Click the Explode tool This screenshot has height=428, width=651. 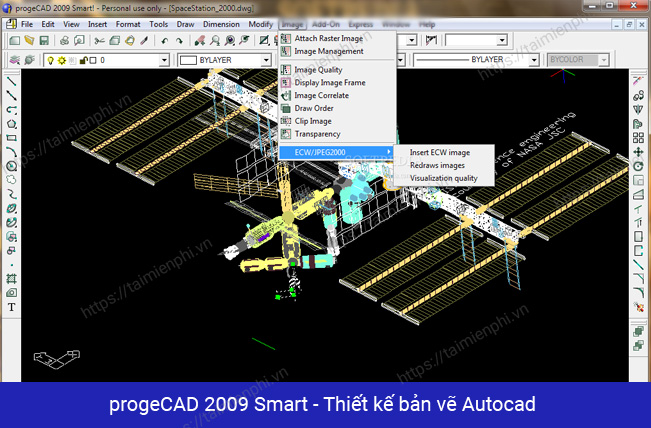pos(638,307)
